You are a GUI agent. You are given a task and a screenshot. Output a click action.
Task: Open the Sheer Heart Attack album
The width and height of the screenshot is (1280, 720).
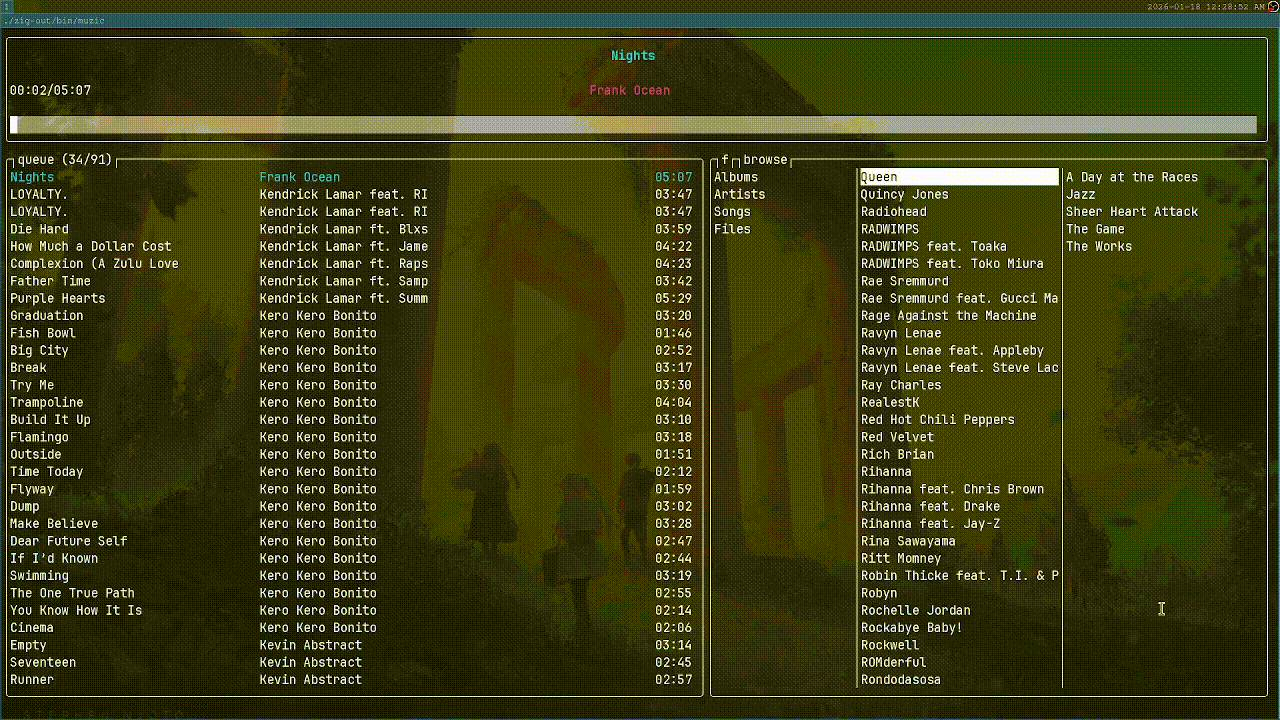click(1131, 212)
